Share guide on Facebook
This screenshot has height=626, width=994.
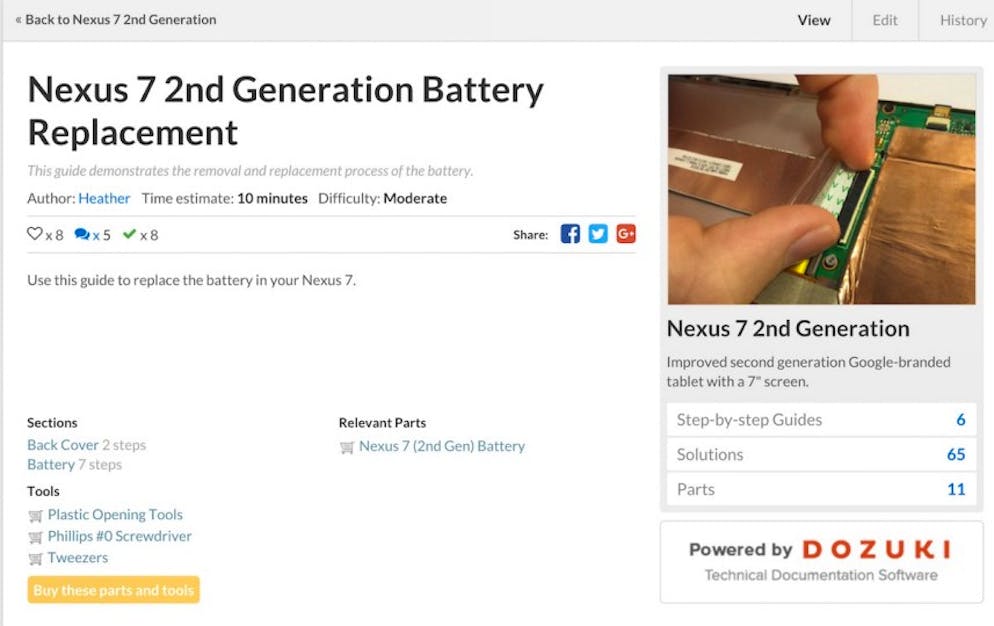pos(570,234)
